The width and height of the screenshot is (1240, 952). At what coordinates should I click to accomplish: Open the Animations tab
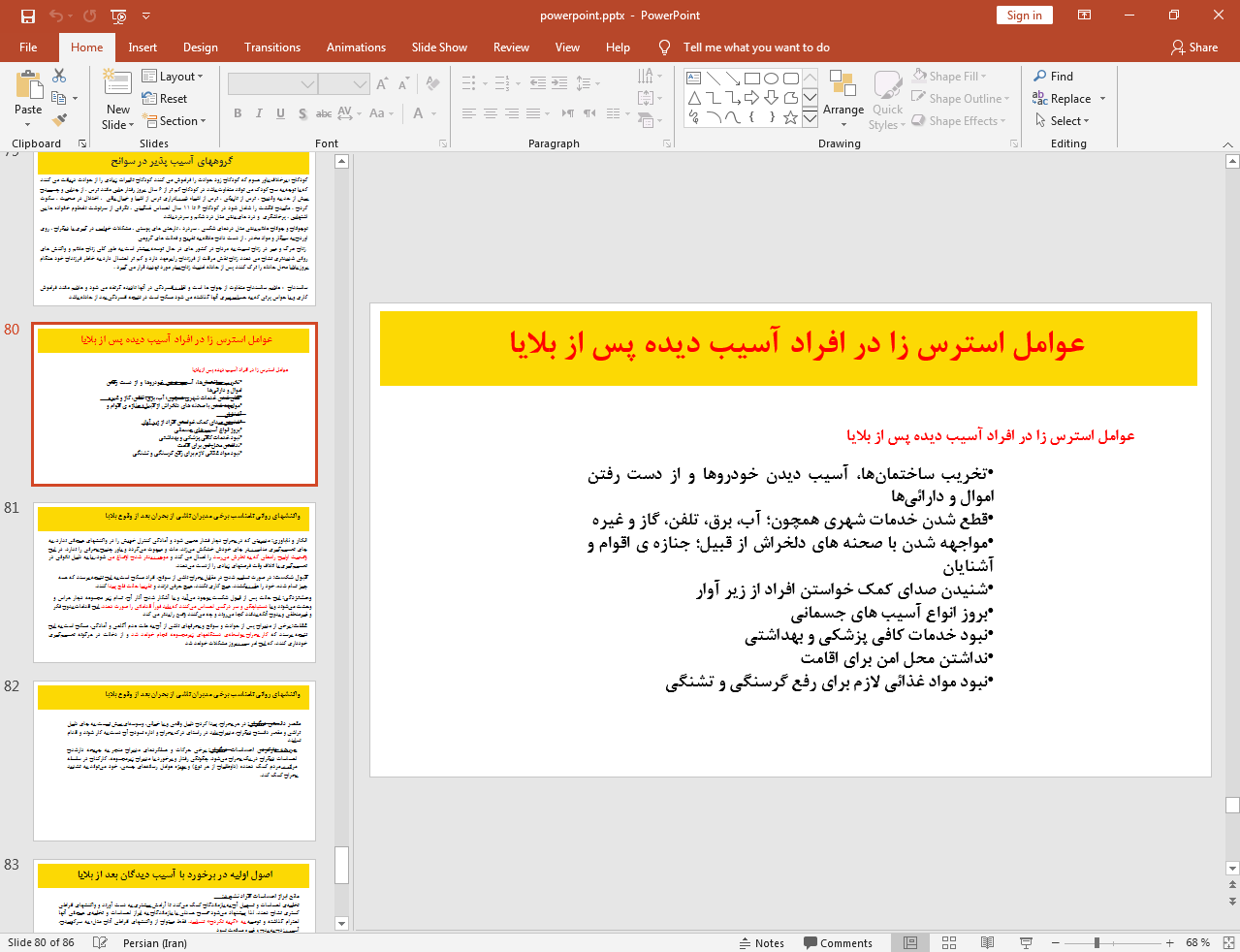[356, 48]
